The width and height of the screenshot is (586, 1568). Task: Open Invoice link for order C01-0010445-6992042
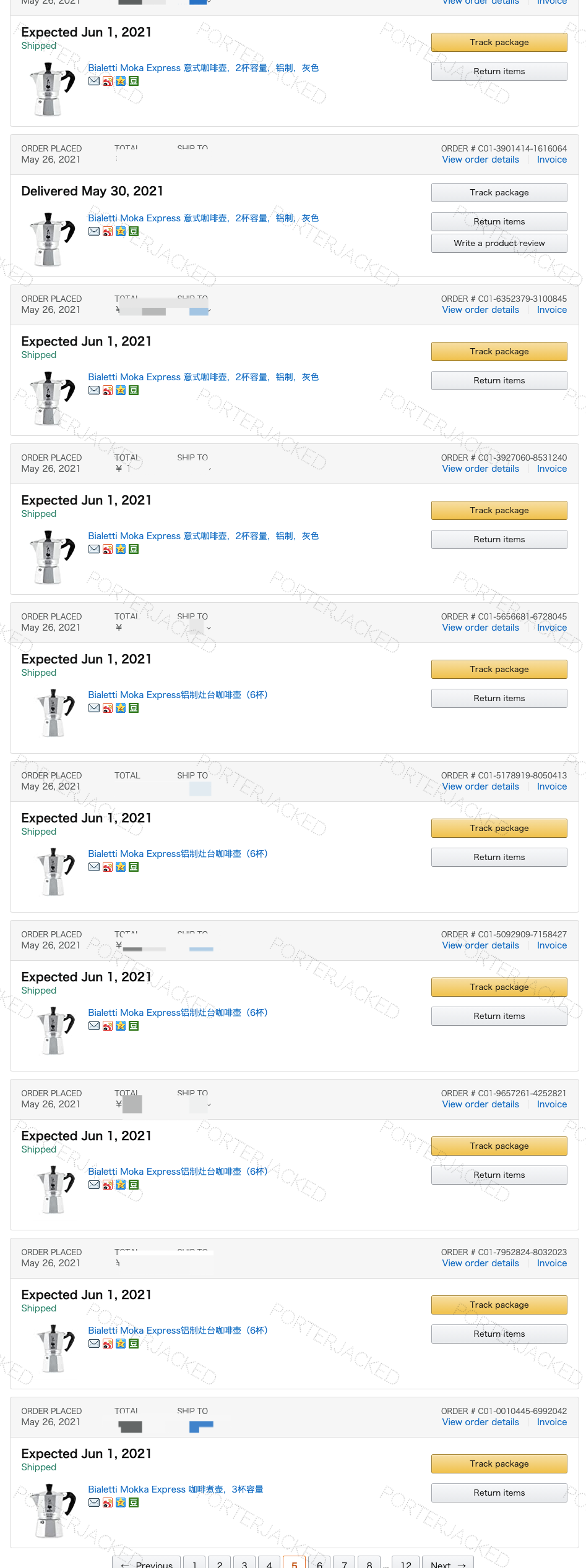[551, 1422]
